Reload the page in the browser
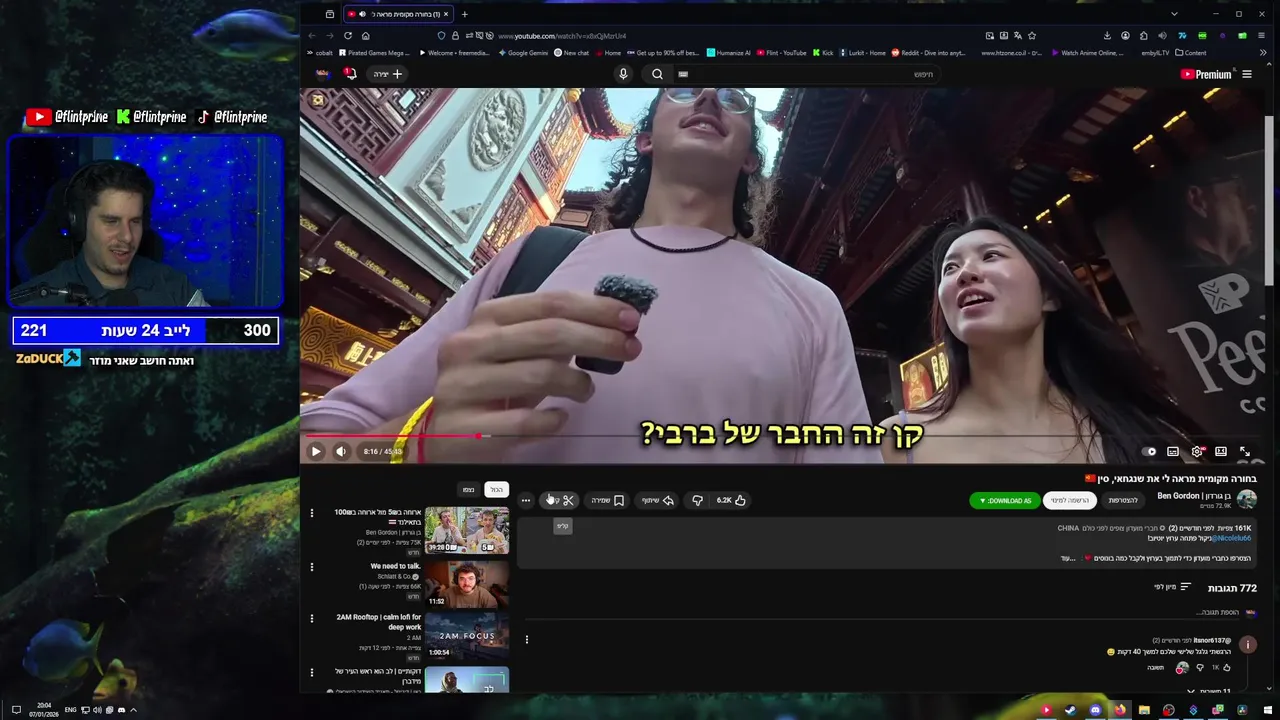The width and height of the screenshot is (1280, 720). [x=348, y=35]
